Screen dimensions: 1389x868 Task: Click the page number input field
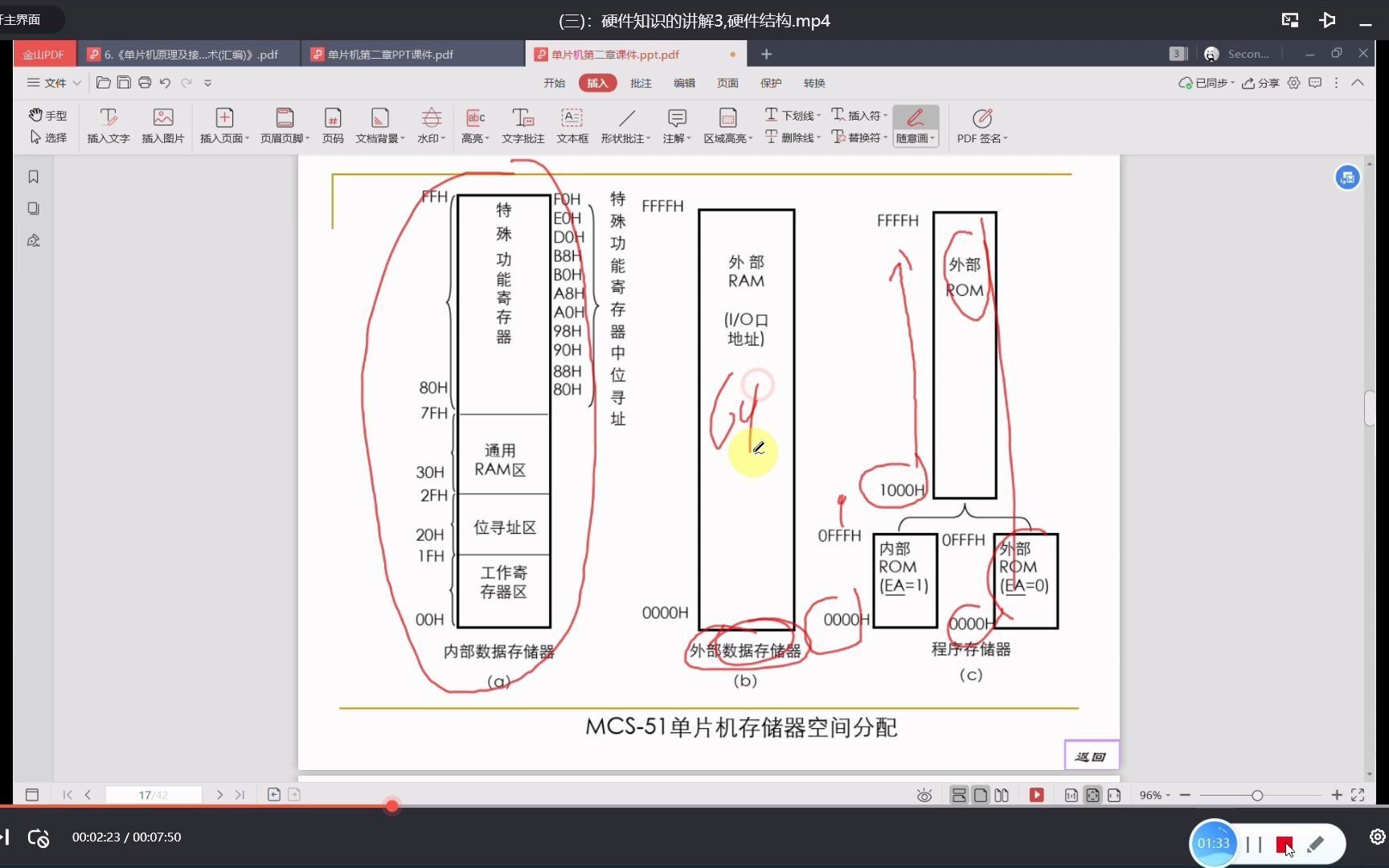point(154,795)
